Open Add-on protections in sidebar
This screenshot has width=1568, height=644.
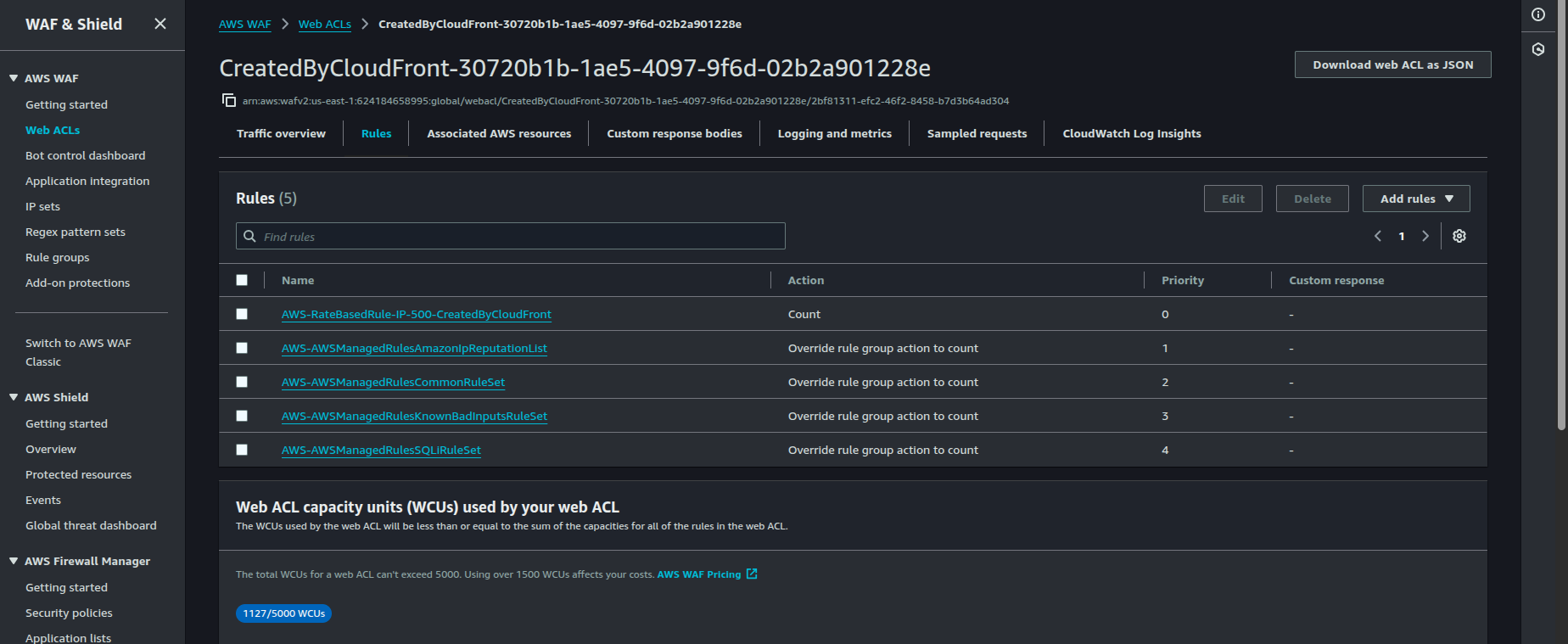tap(78, 283)
